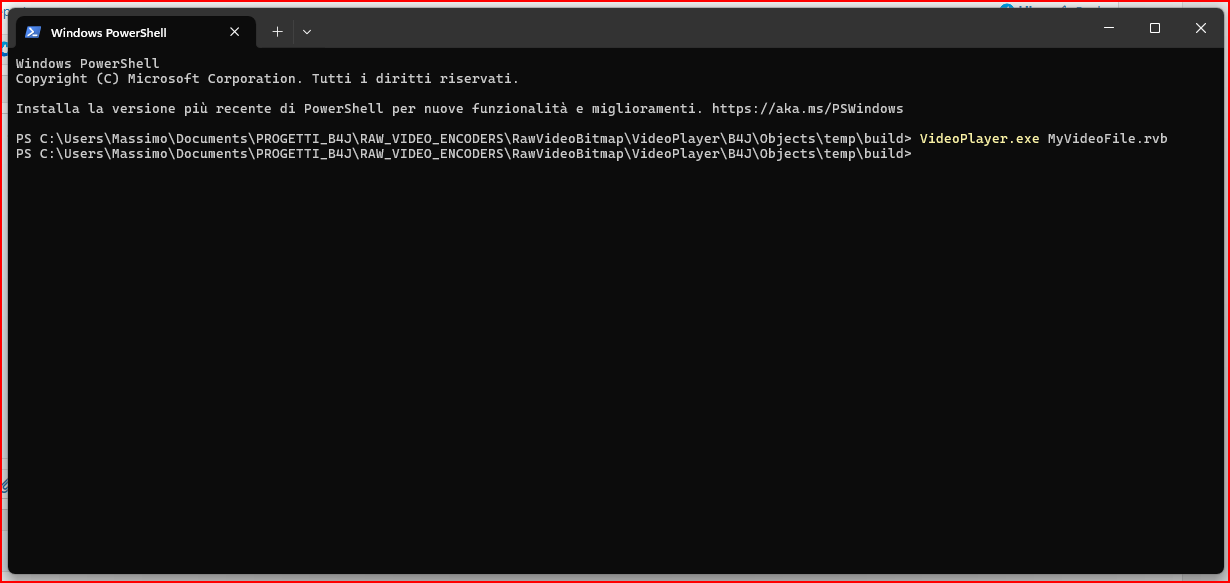
Task: Close the Windows PowerShell tab
Action: pyautogui.click(x=235, y=32)
